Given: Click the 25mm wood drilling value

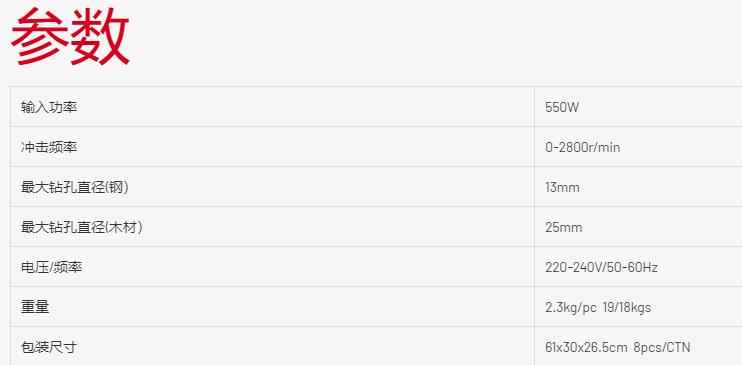Looking at the screenshot, I should (564, 228).
